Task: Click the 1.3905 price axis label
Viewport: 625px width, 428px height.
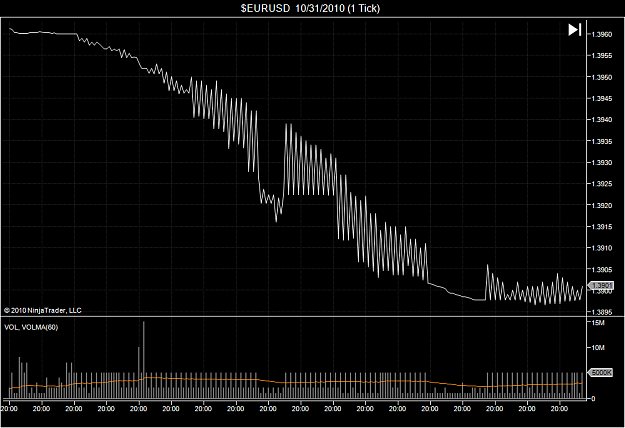Action: click(602, 270)
